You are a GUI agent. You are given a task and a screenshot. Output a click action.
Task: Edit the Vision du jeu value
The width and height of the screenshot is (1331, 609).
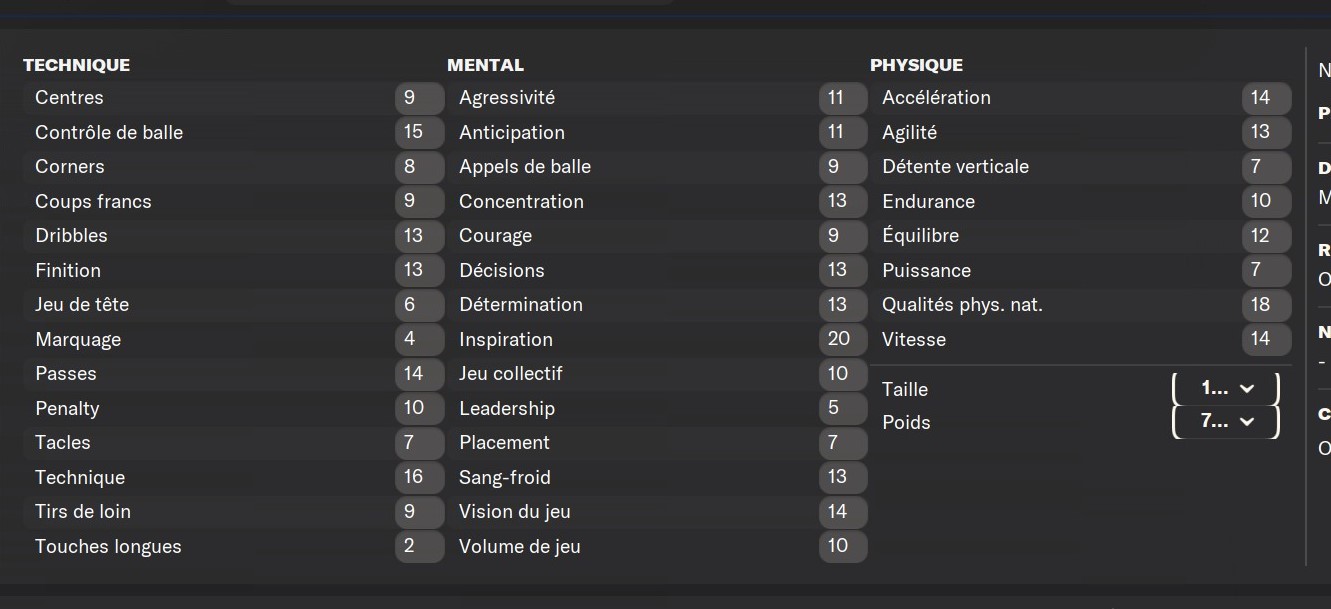tap(843, 512)
